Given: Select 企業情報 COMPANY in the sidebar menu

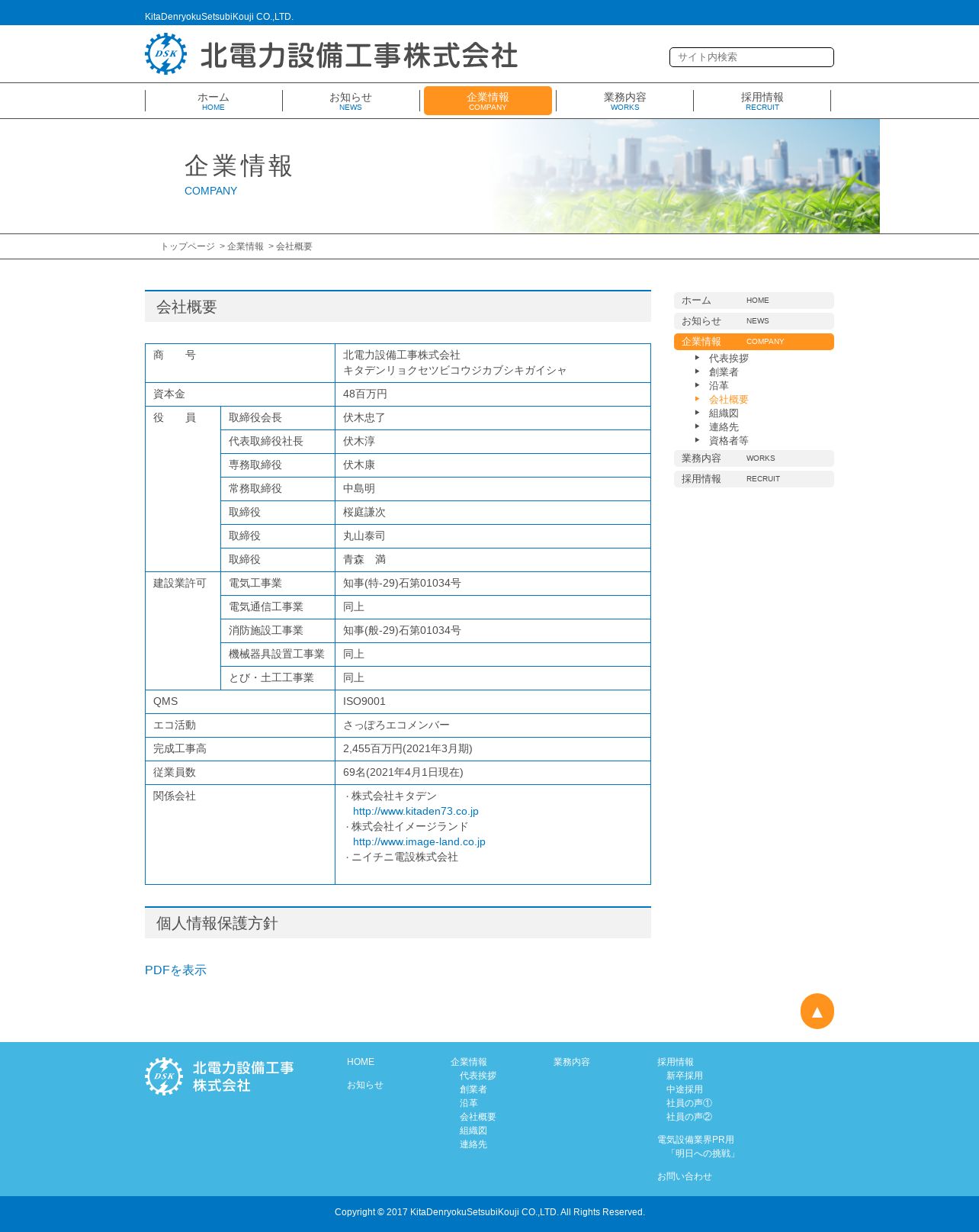Looking at the screenshot, I should click(754, 342).
